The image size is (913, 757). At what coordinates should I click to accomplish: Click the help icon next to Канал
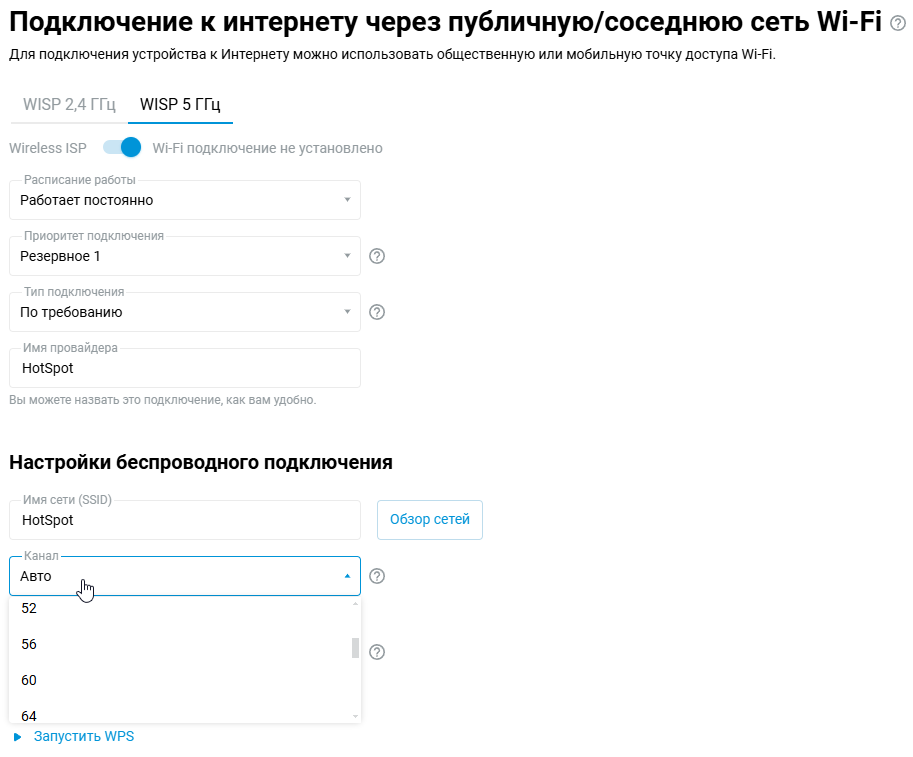377,576
